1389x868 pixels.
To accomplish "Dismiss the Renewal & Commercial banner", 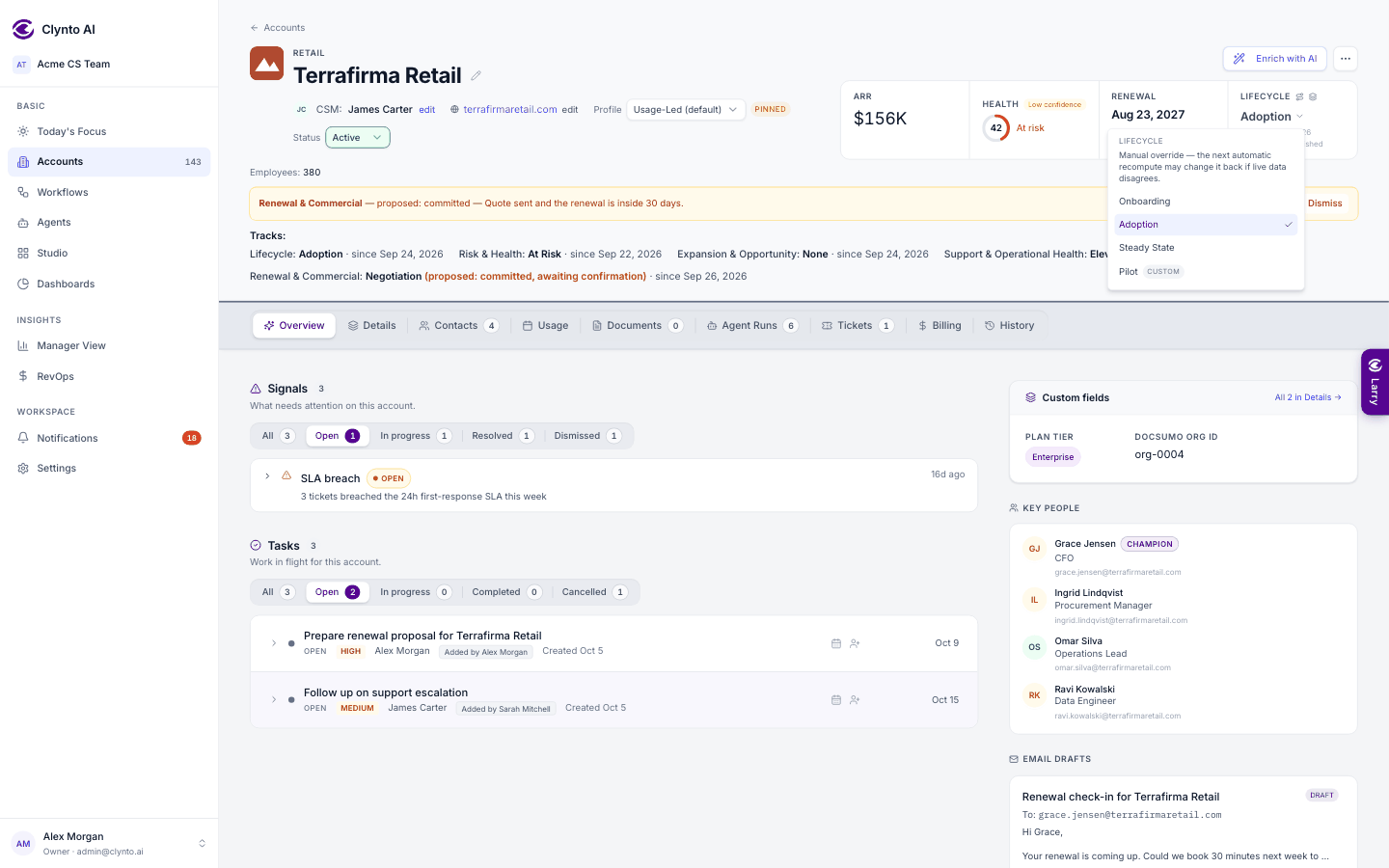I will coord(1324,203).
